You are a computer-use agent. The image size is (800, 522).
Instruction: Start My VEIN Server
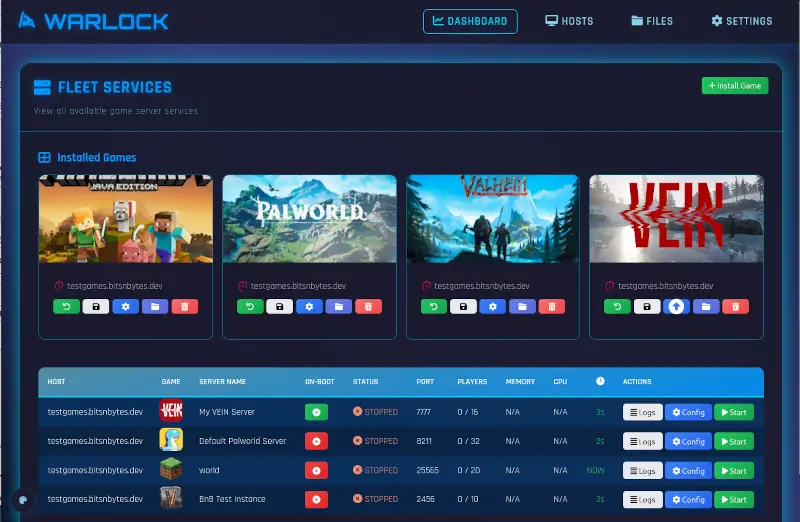point(734,412)
